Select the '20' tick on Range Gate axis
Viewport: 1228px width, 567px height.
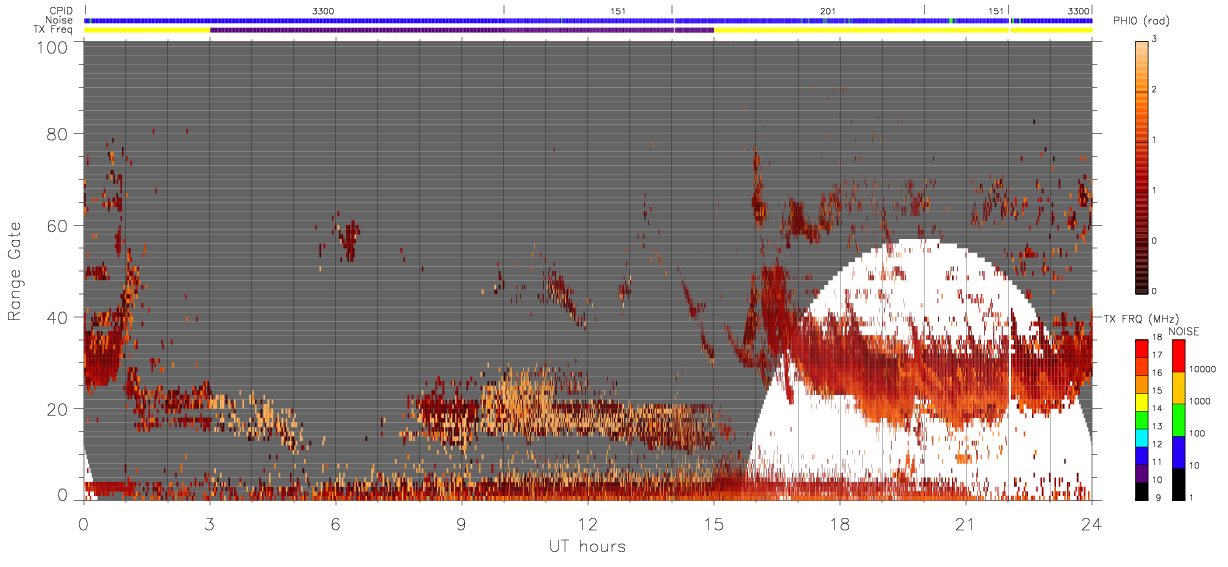pyautogui.click(x=58, y=409)
